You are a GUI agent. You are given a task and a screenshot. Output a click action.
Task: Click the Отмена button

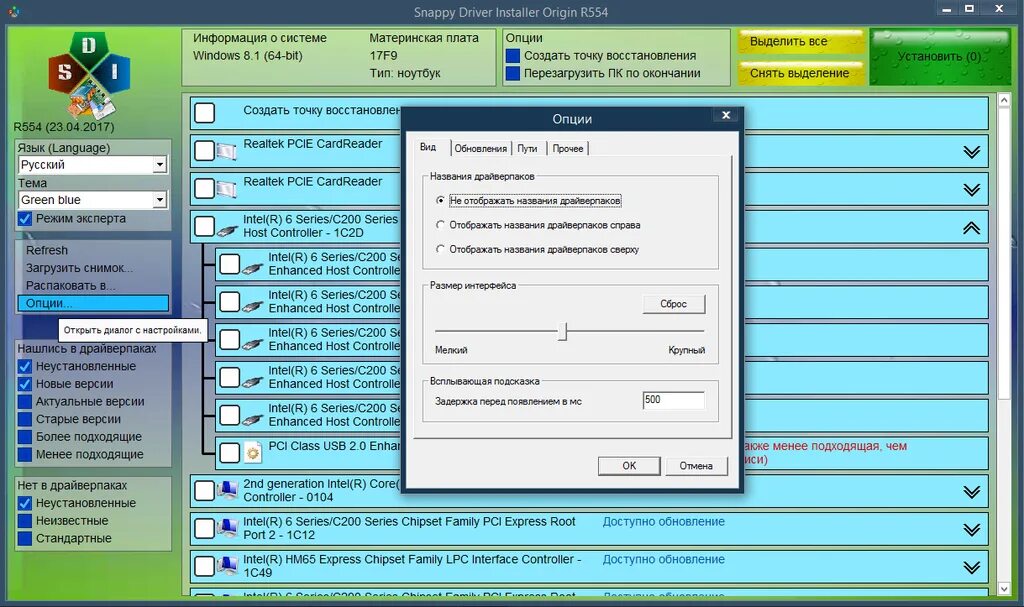point(696,466)
